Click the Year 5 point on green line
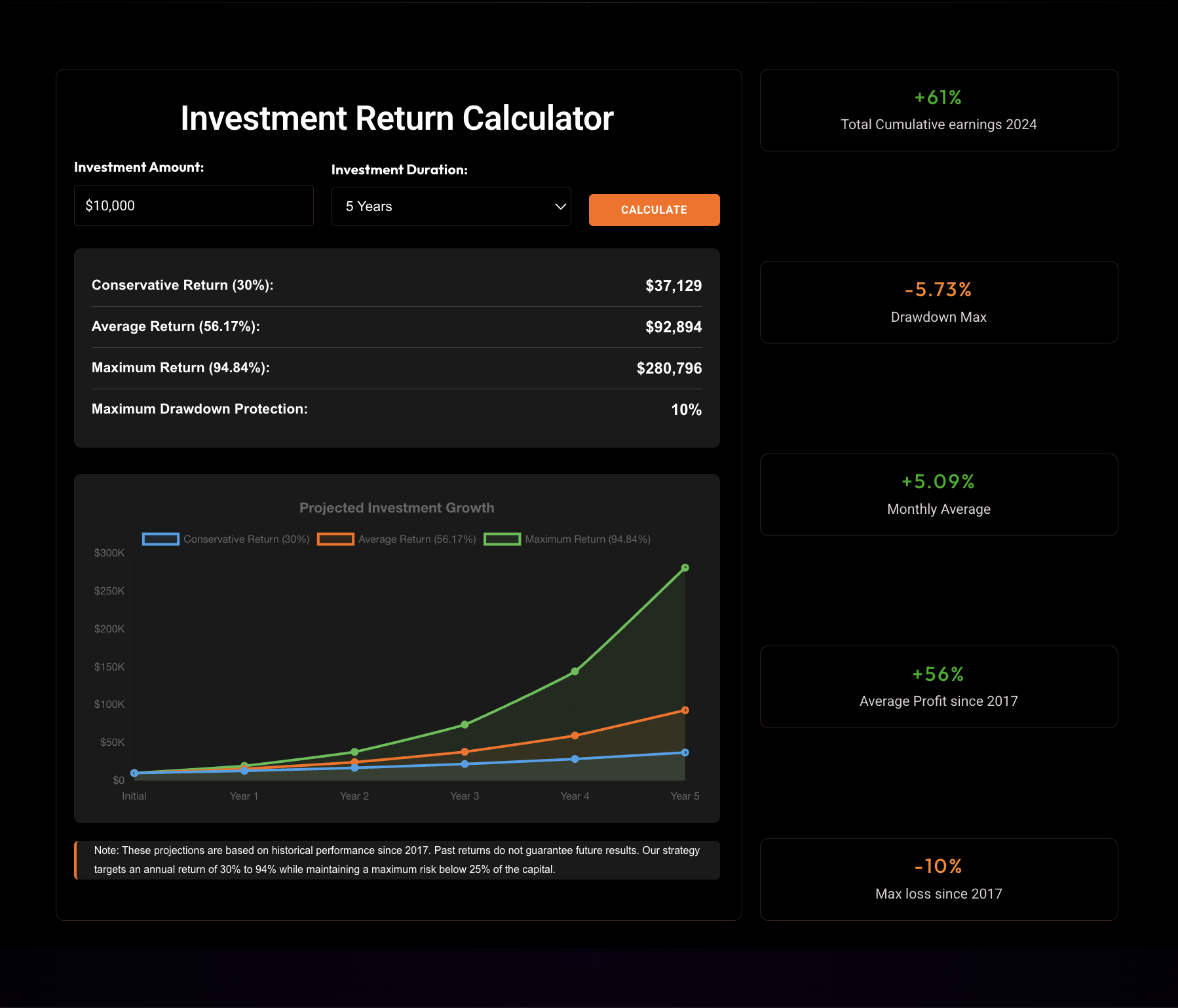 point(685,568)
